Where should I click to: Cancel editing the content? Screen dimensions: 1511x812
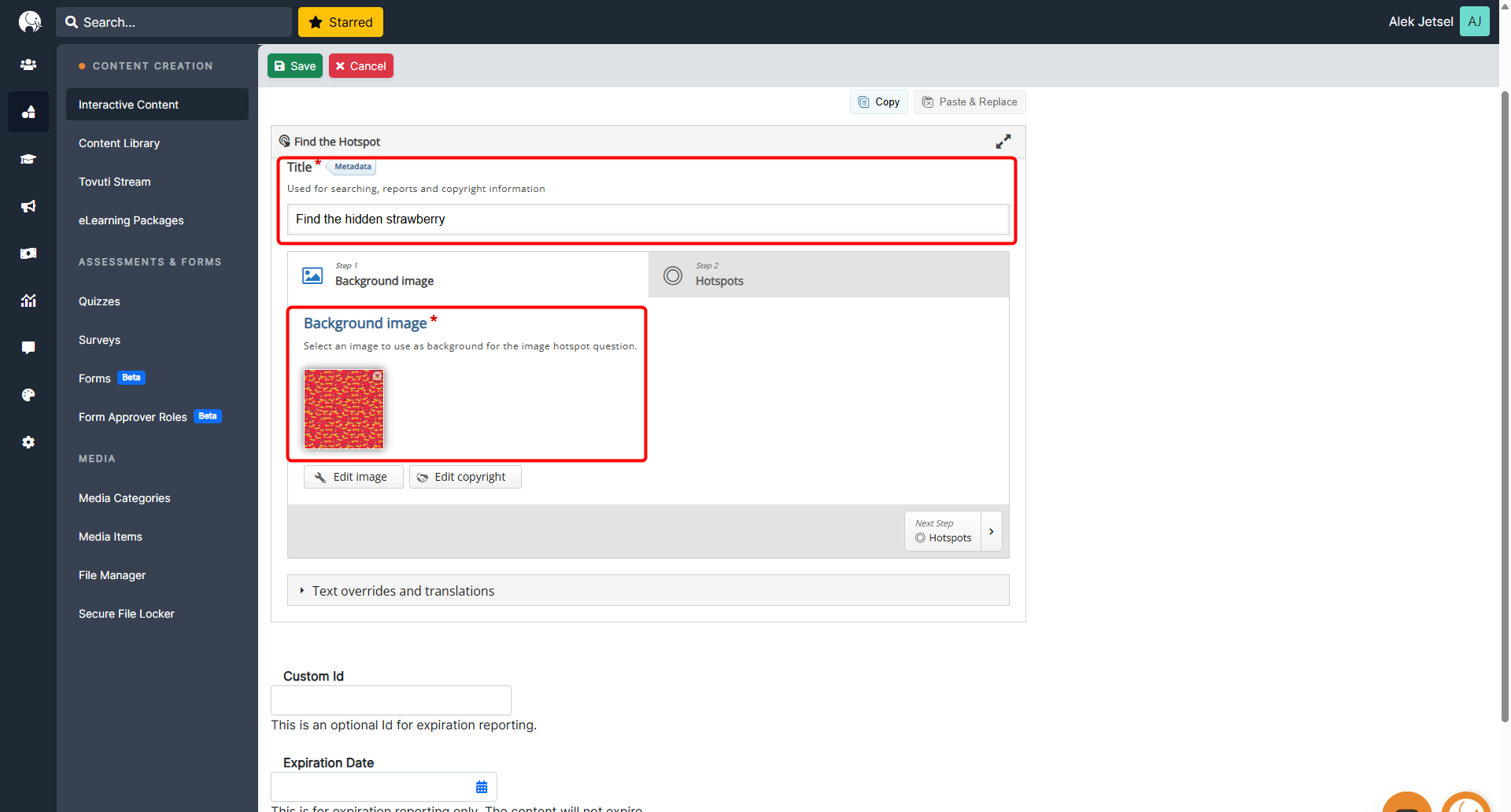tap(361, 66)
